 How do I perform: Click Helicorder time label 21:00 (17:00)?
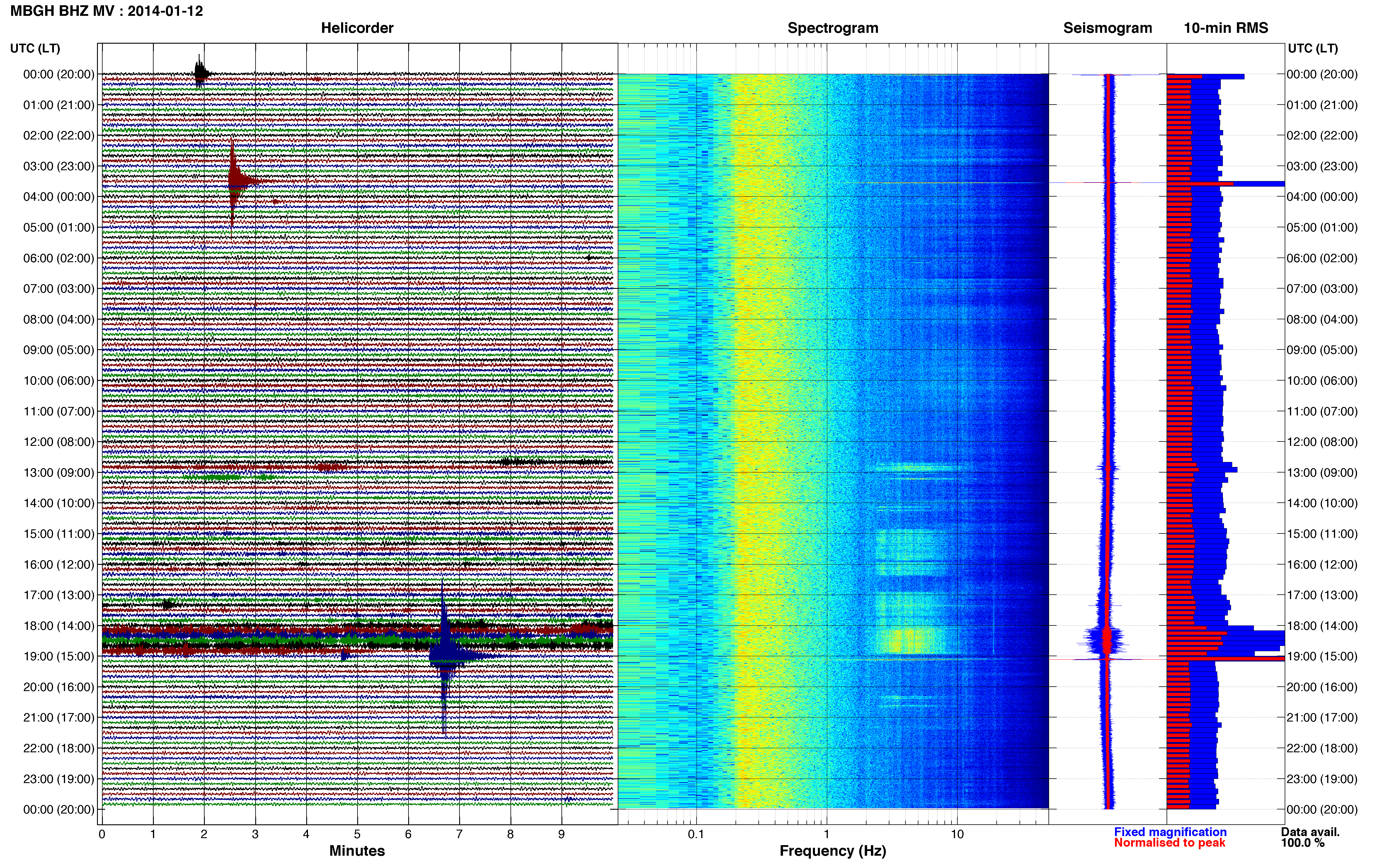(x=59, y=718)
